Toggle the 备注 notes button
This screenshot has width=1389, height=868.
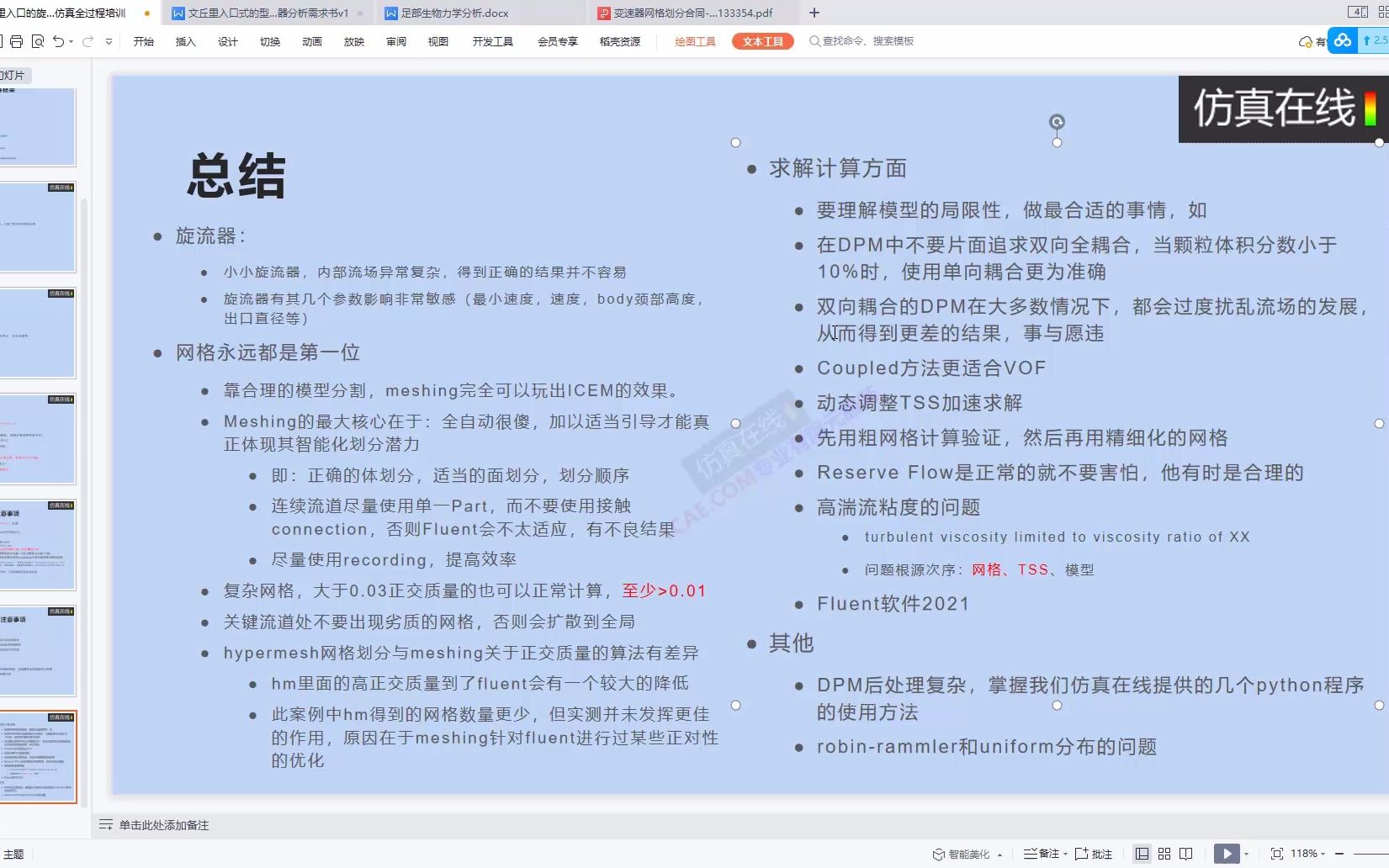pyautogui.click(x=1041, y=854)
